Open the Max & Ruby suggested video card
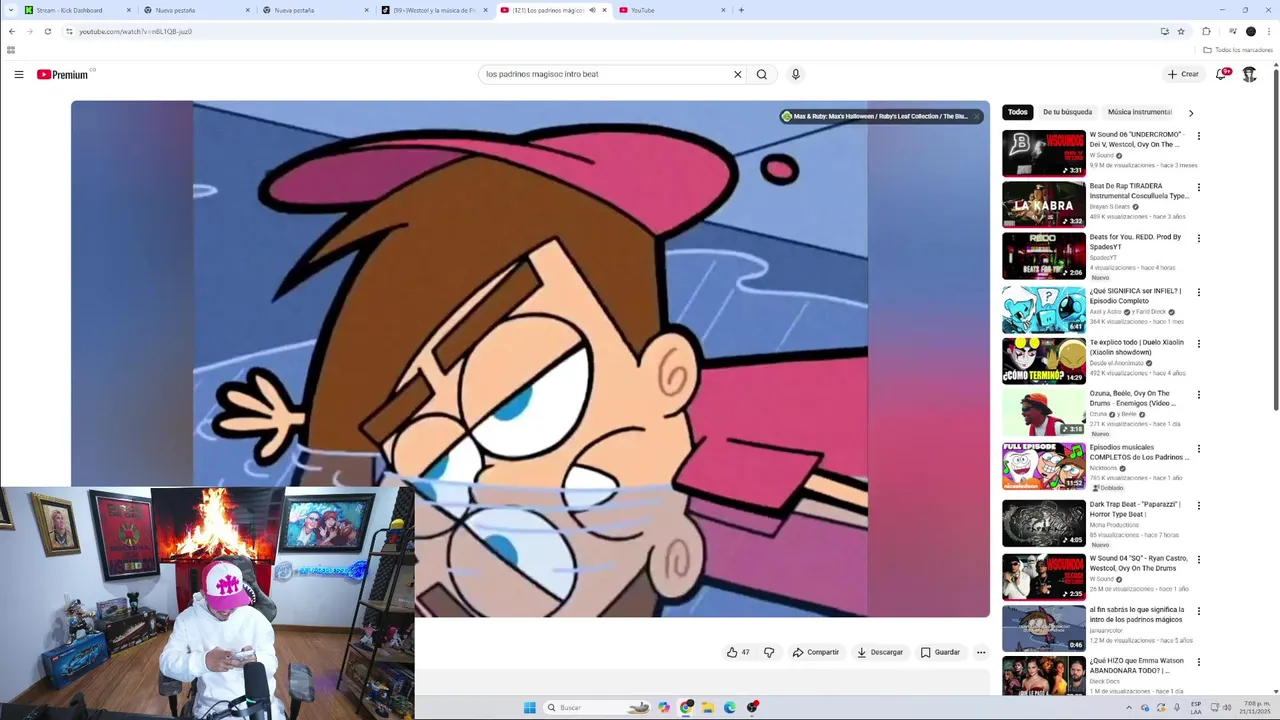 [x=880, y=116]
